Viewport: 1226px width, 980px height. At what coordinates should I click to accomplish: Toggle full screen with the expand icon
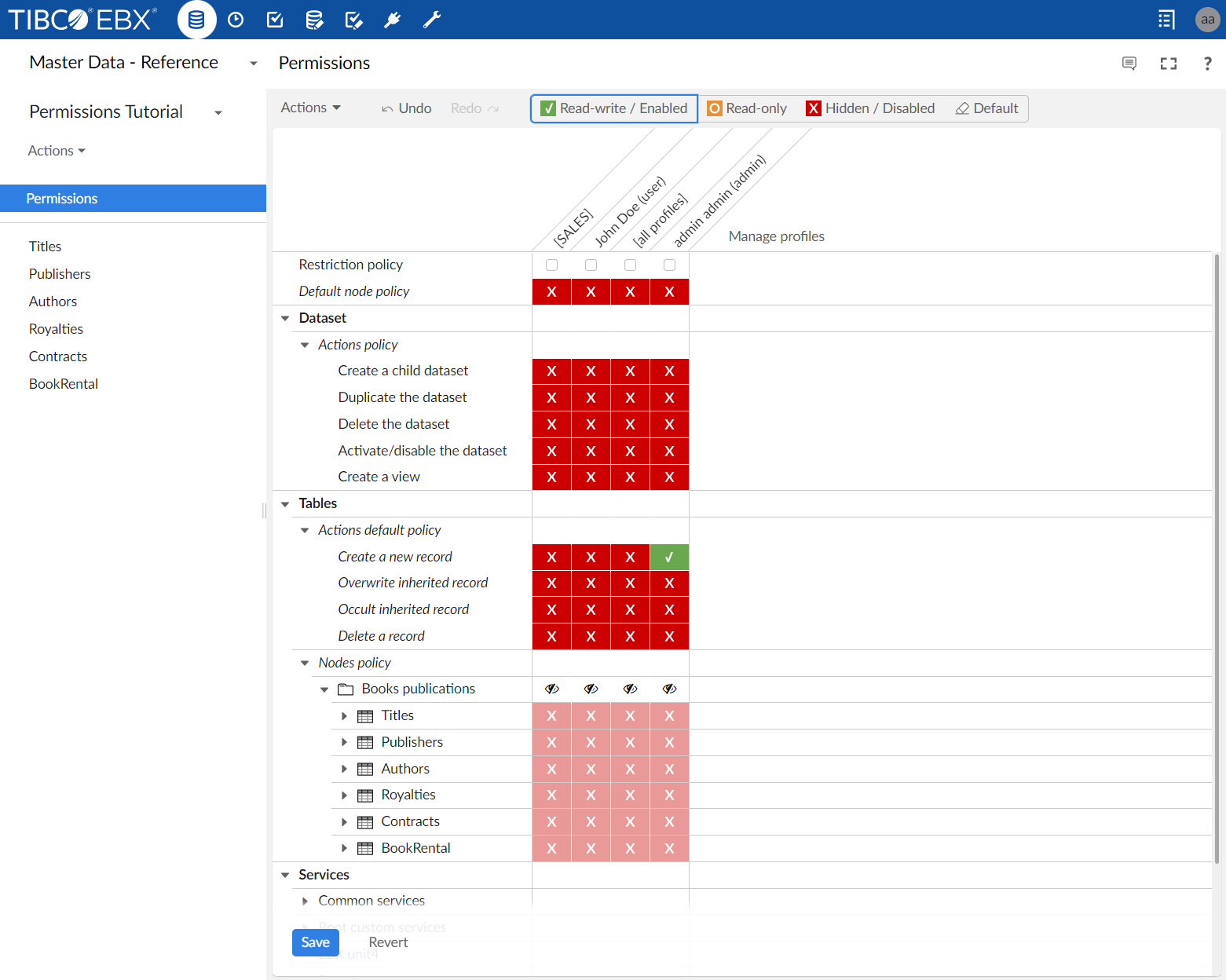pyautogui.click(x=1168, y=64)
